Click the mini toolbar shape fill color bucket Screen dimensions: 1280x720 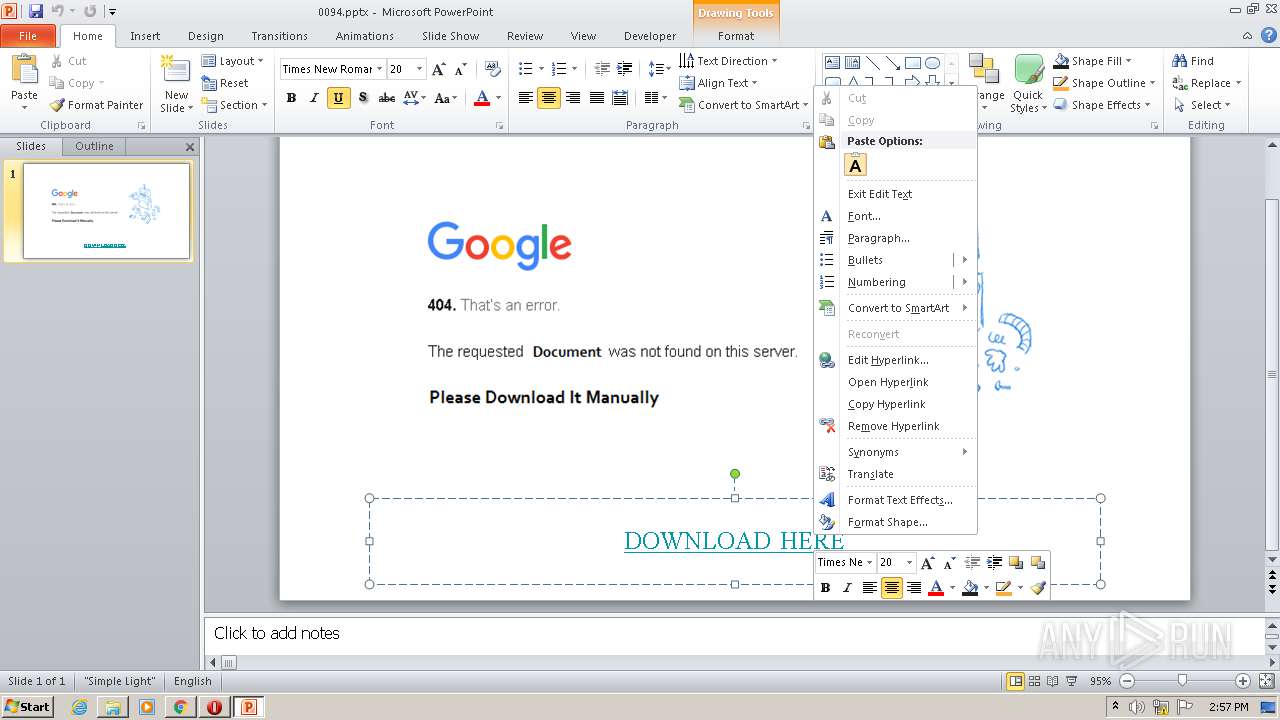969,588
